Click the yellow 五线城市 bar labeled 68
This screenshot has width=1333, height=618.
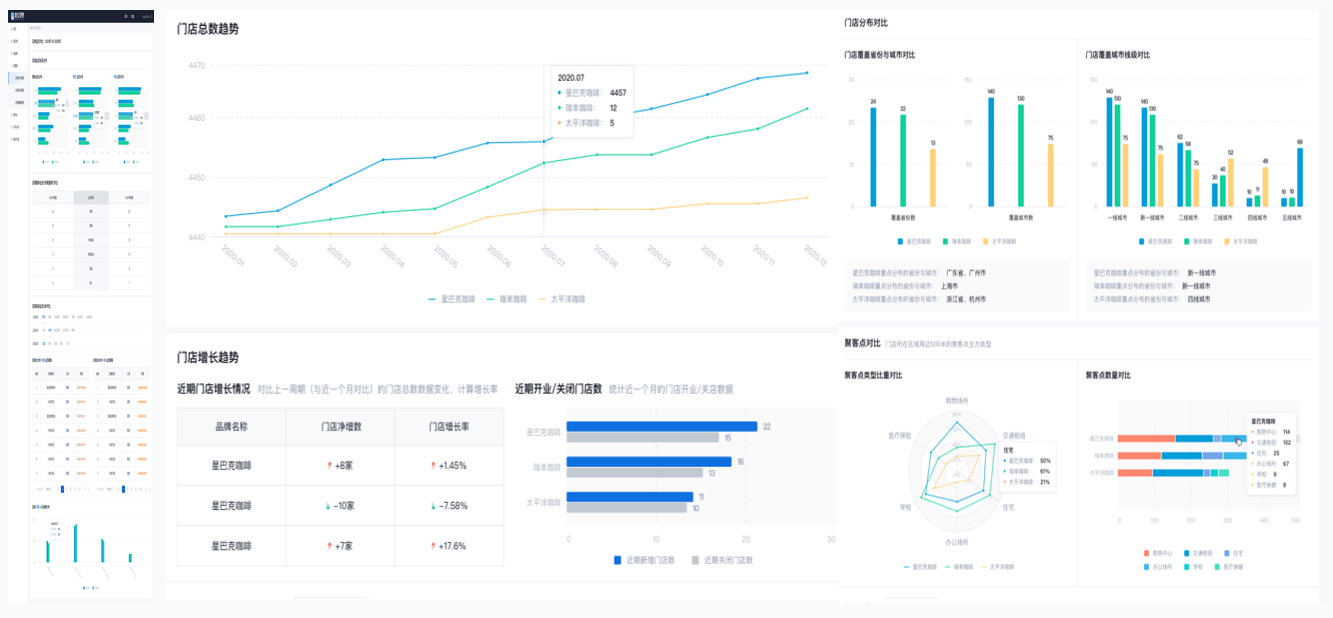tap(1300, 177)
